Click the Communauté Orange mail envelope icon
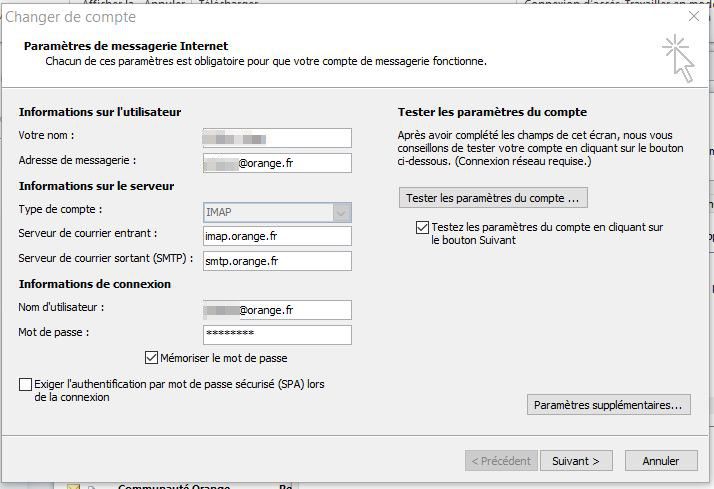This screenshot has height=489, width=714. coord(73,486)
